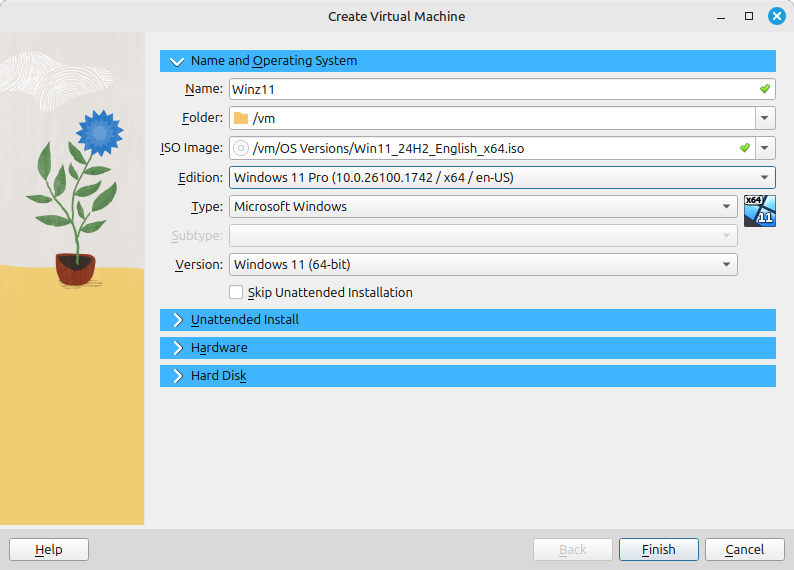Click the Folder label text

click(x=203, y=118)
